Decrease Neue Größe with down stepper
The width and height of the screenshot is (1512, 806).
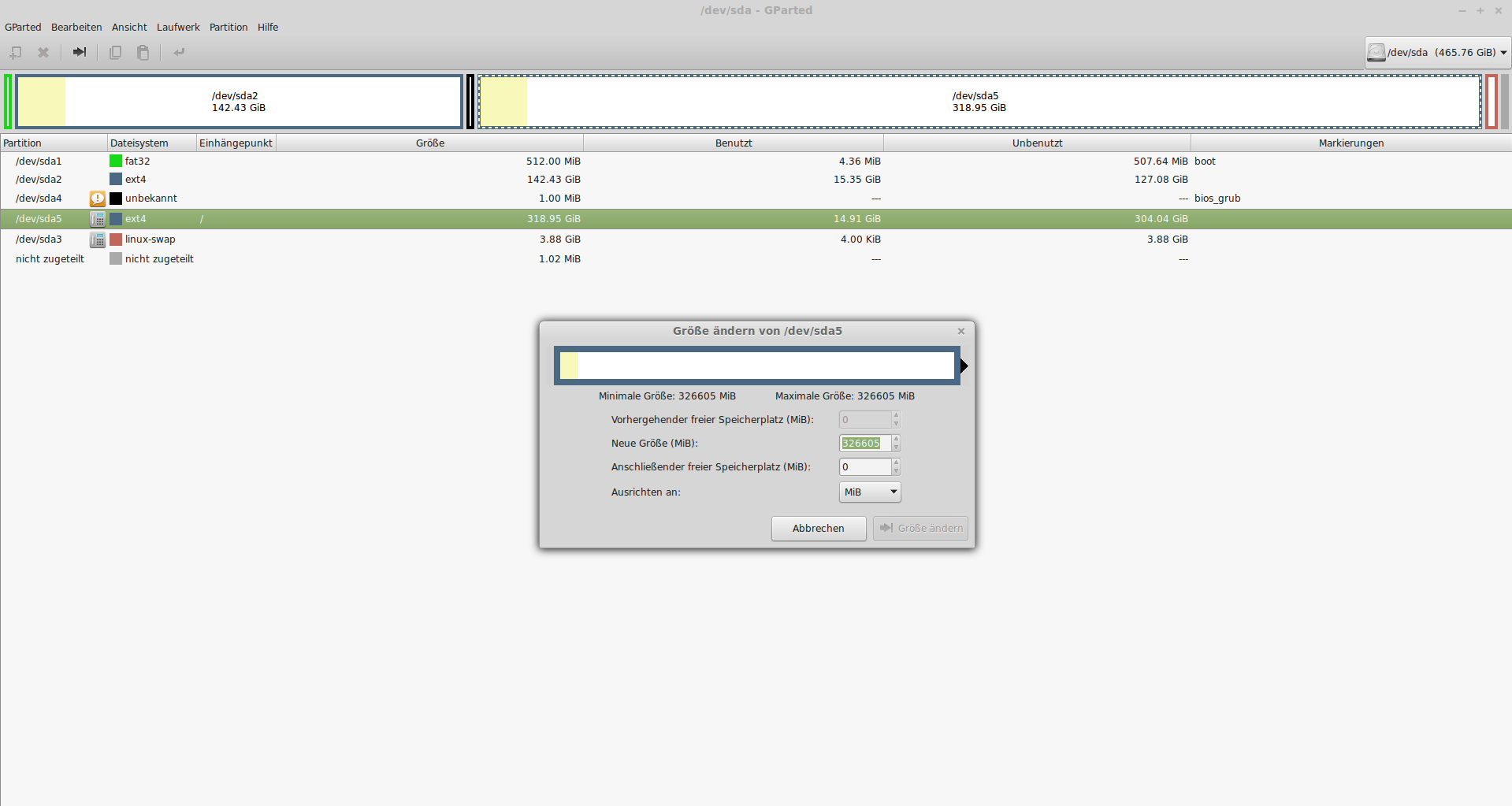(896, 448)
